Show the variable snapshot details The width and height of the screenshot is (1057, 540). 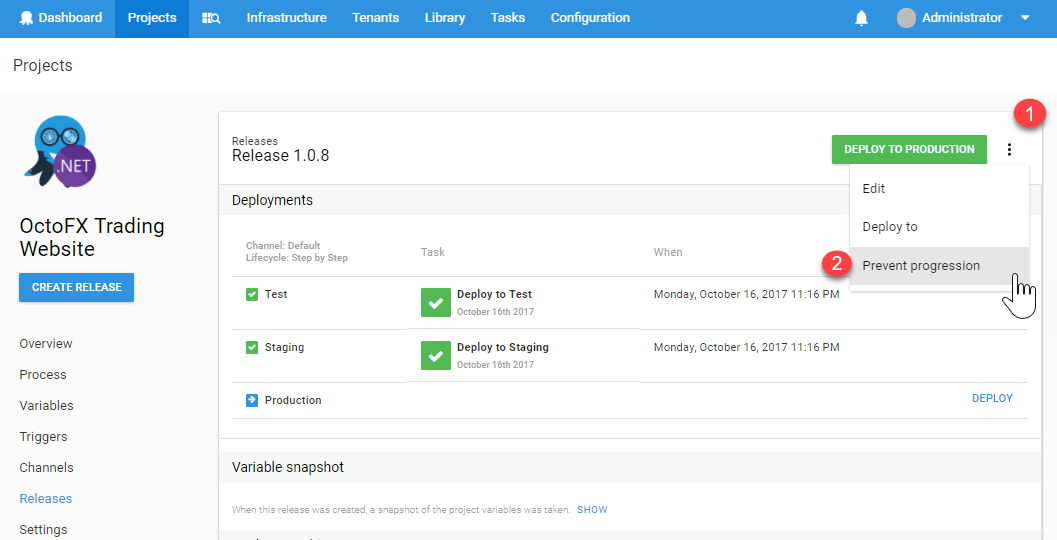[592, 509]
